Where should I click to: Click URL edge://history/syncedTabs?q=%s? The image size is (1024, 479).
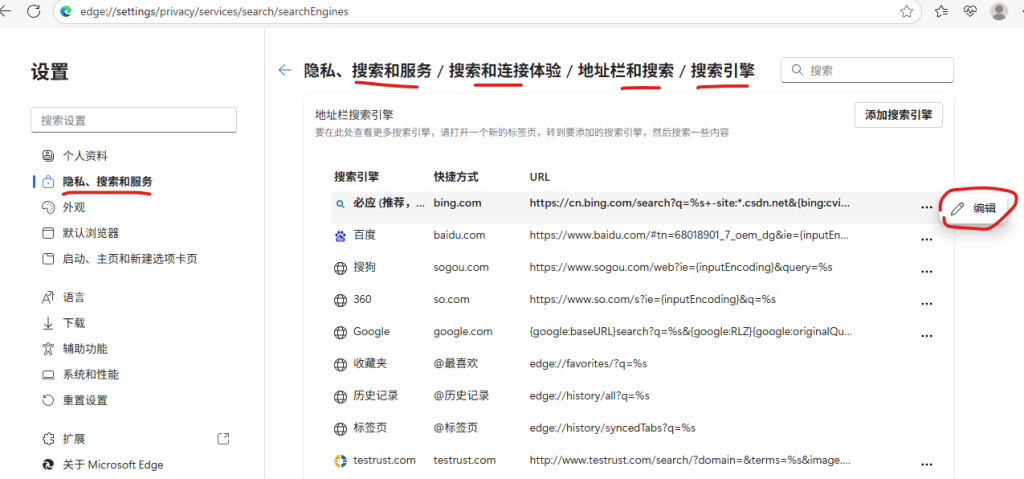tap(613, 428)
